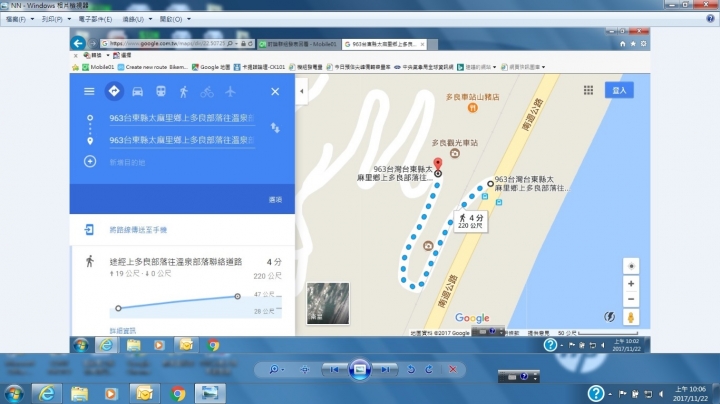Open the Mobile01 bookmark
The width and height of the screenshot is (720, 404).
pyautogui.click(x=98, y=67)
